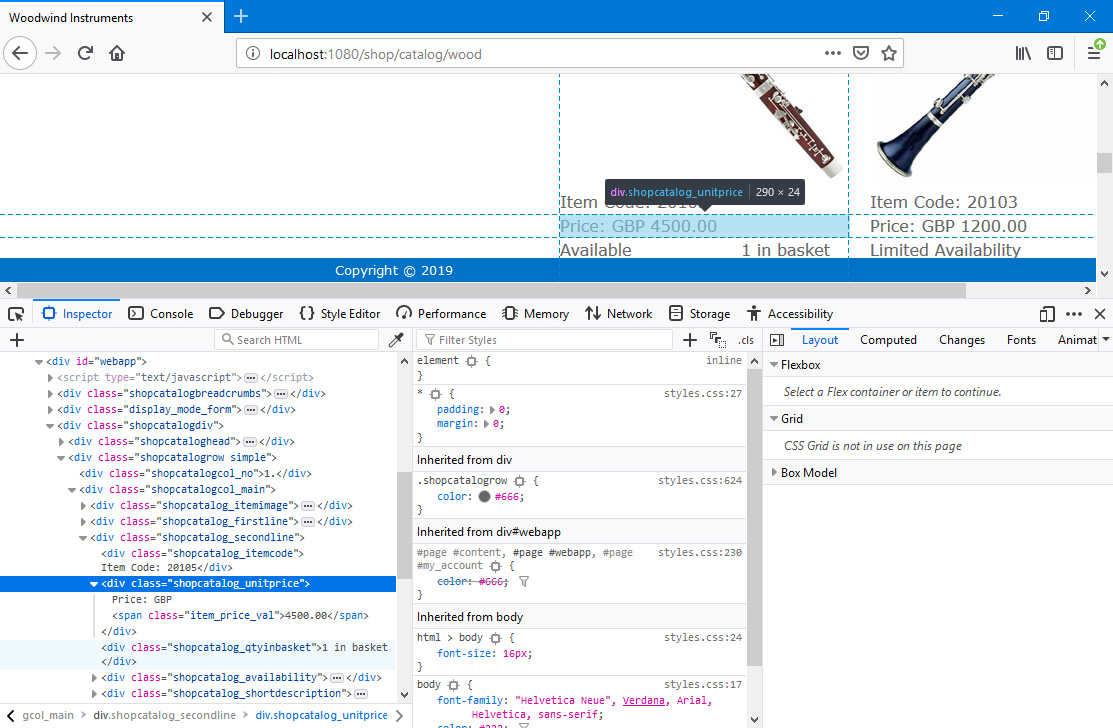The height and width of the screenshot is (728, 1113).
Task: Close the developer tools panel
Action: (x=1100, y=314)
